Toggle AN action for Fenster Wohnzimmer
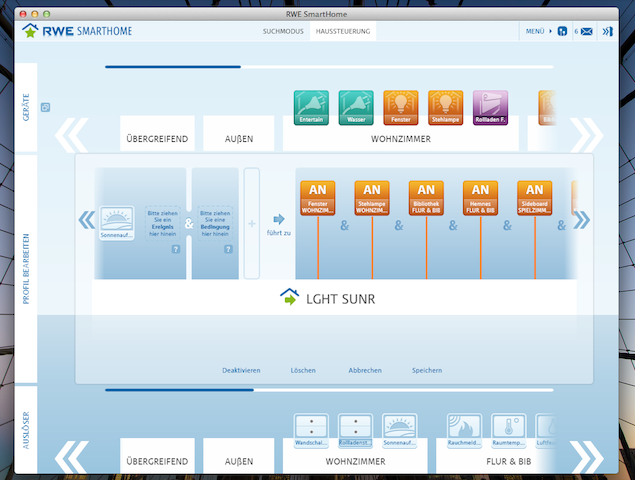Screen dimensions: 635x480 tap(318, 198)
